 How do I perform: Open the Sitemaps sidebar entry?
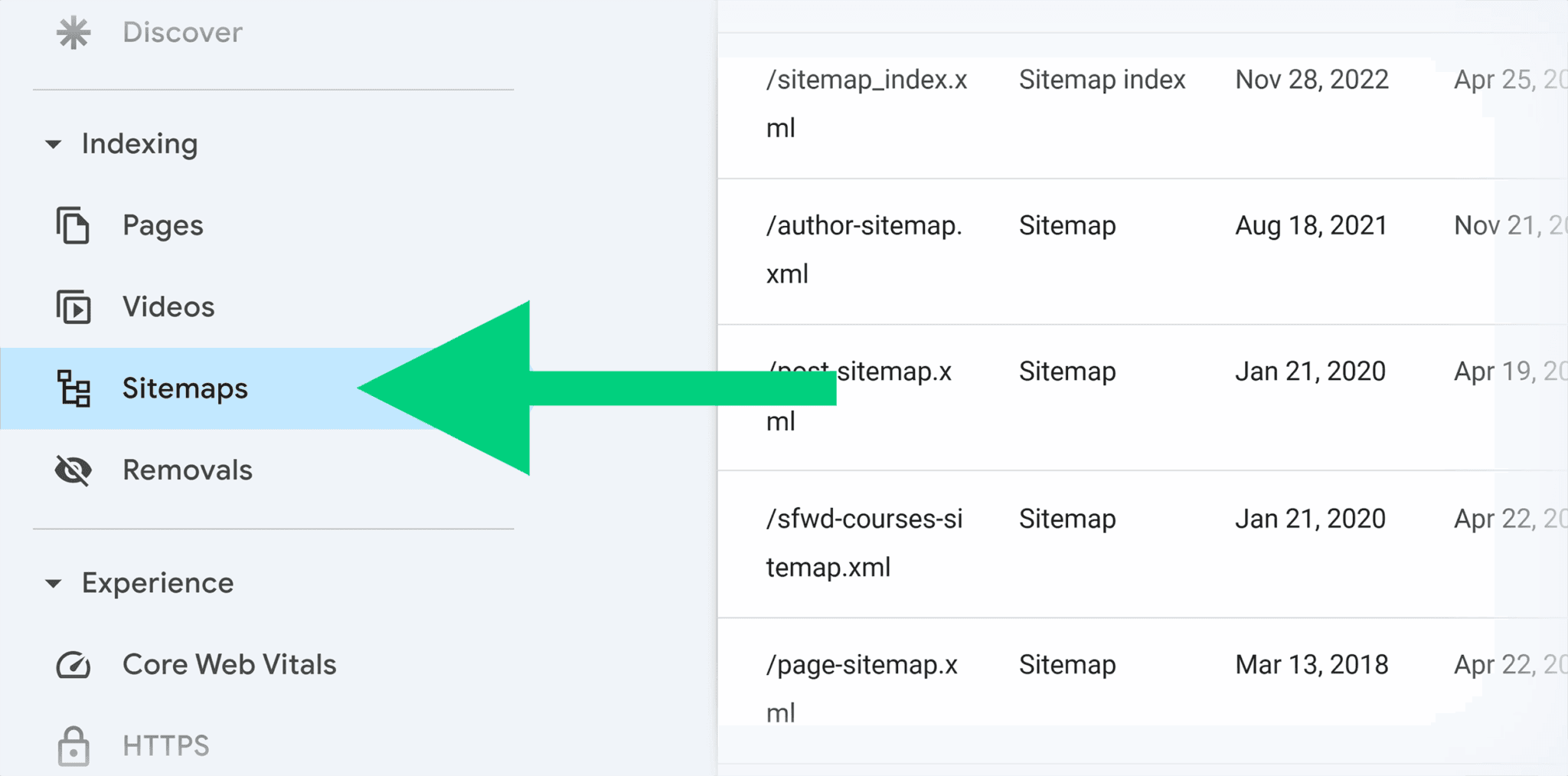[184, 388]
